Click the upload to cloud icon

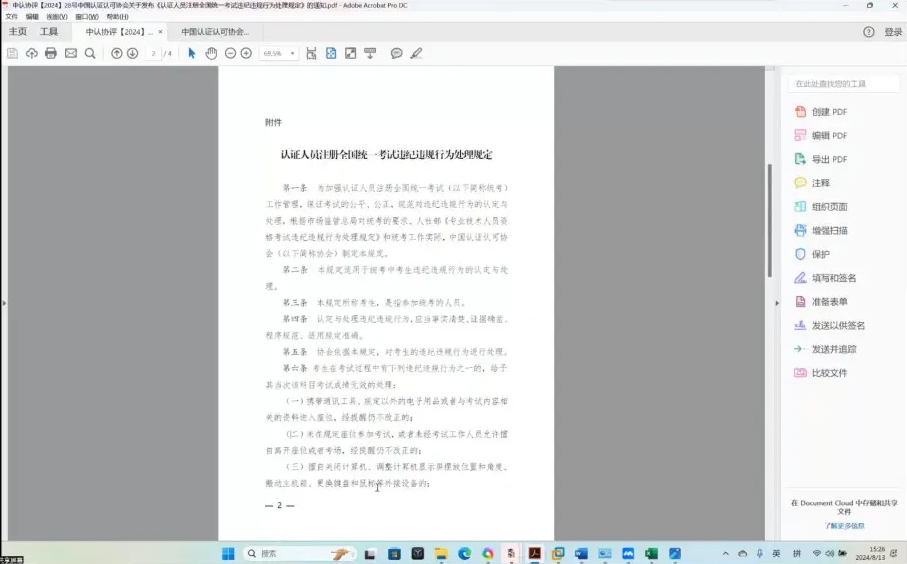click(x=32, y=53)
